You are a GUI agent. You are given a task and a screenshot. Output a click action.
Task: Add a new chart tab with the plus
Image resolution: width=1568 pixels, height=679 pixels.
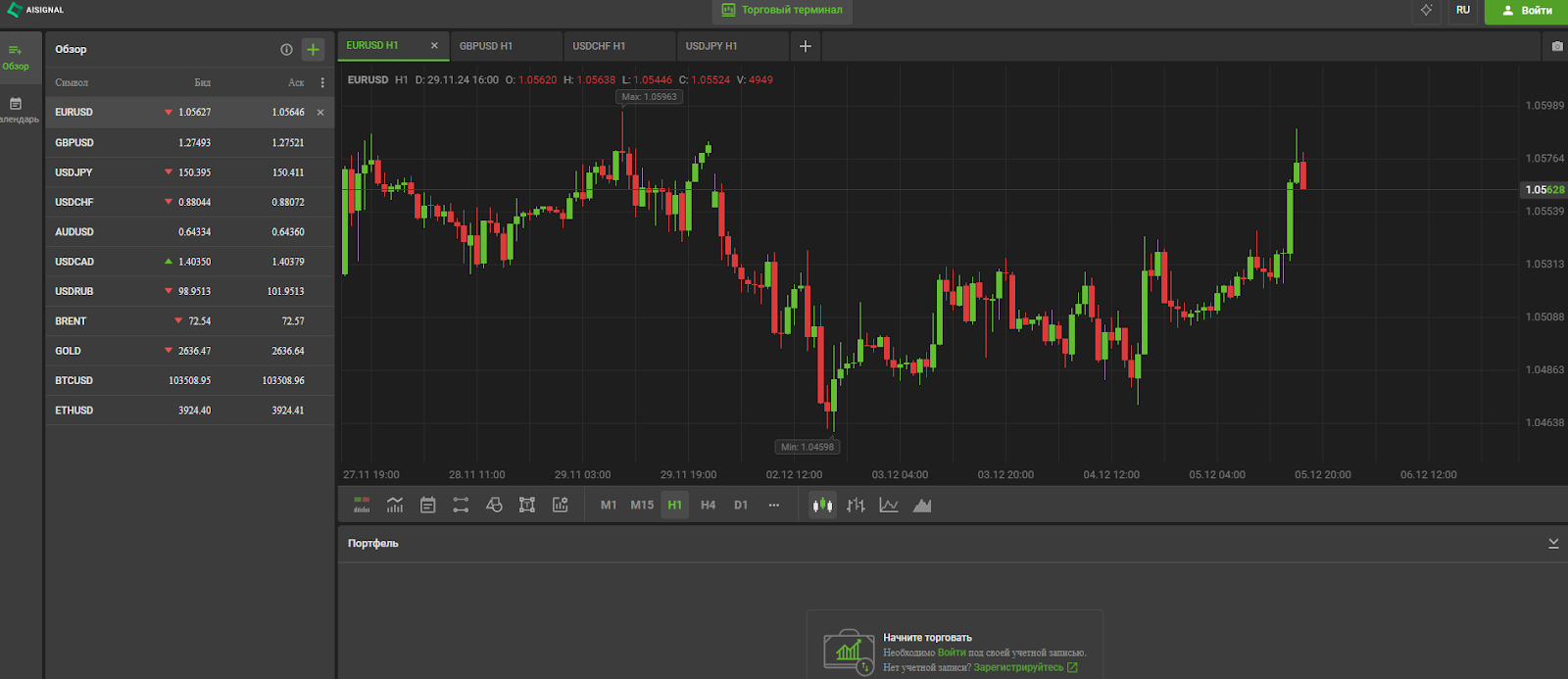pos(806,46)
